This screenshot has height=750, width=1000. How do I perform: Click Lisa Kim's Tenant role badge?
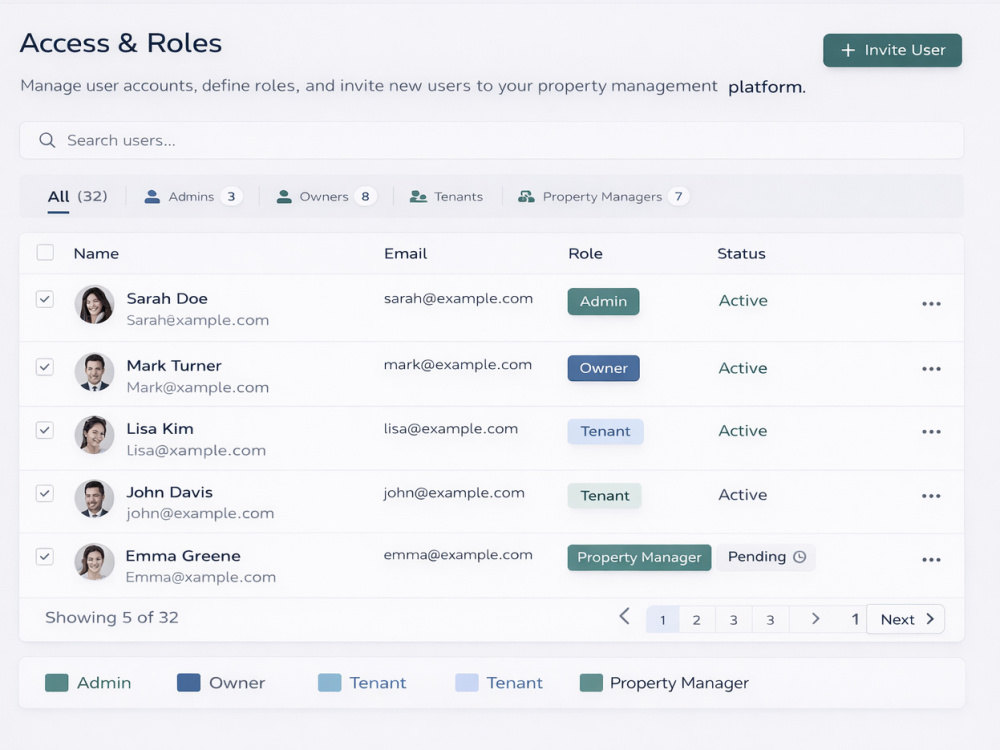tap(605, 431)
